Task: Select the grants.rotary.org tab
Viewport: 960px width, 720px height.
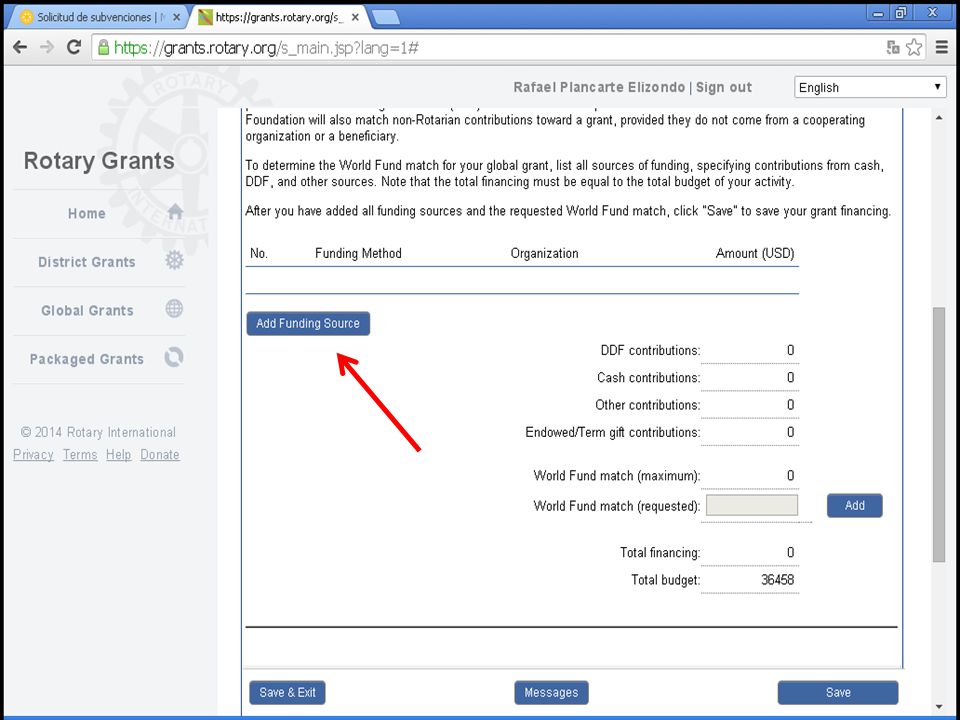Action: tap(279, 18)
